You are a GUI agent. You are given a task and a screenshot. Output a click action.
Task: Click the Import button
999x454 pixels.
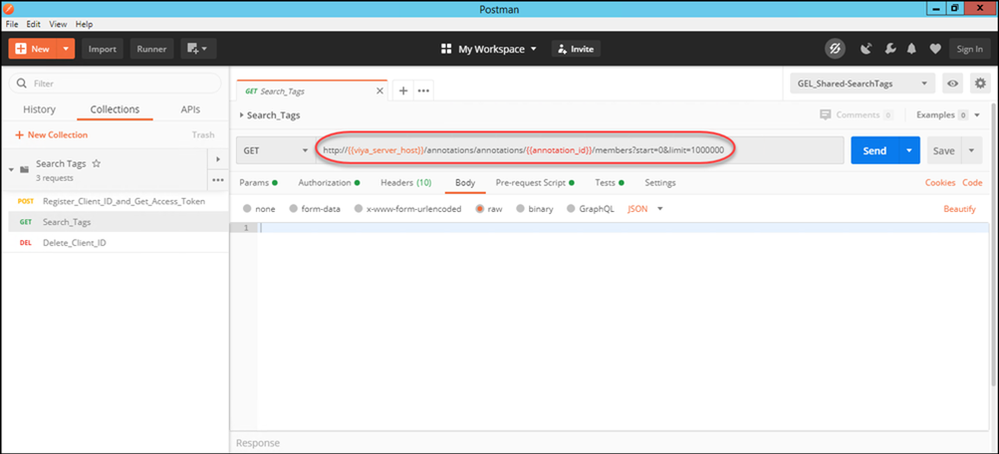point(102,49)
